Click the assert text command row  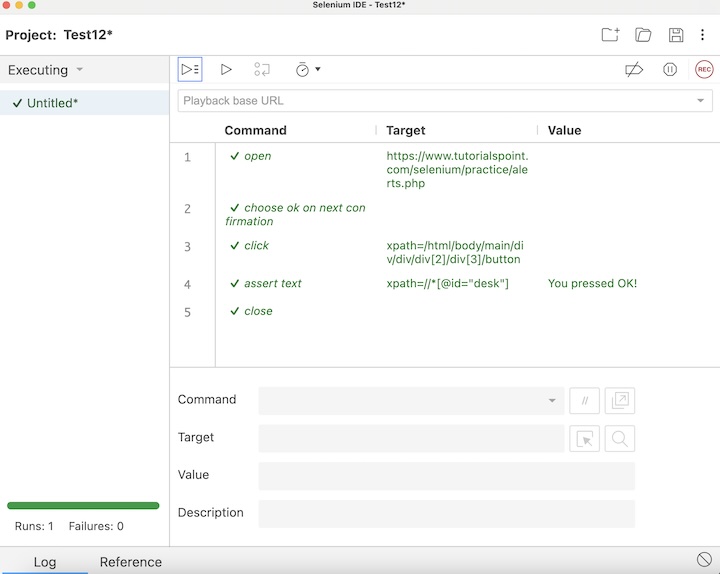pyautogui.click(x=273, y=284)
